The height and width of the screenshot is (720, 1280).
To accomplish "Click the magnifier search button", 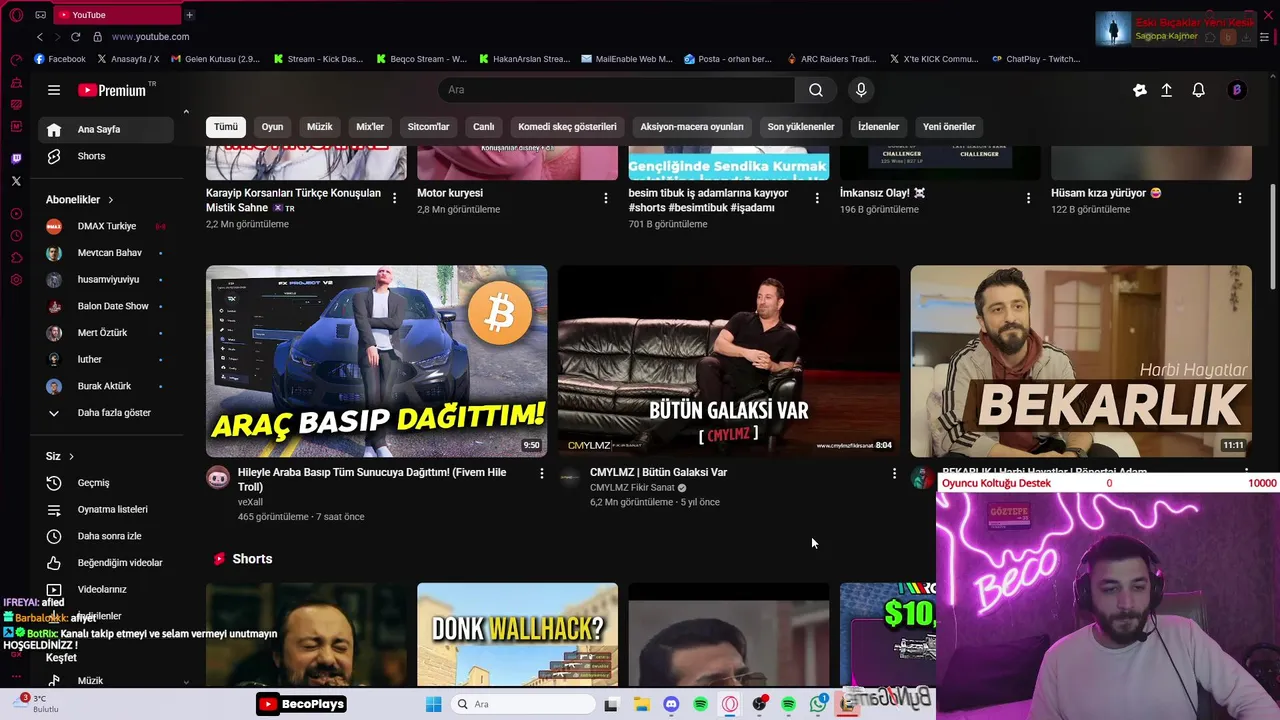I will (x=816, y=90).
